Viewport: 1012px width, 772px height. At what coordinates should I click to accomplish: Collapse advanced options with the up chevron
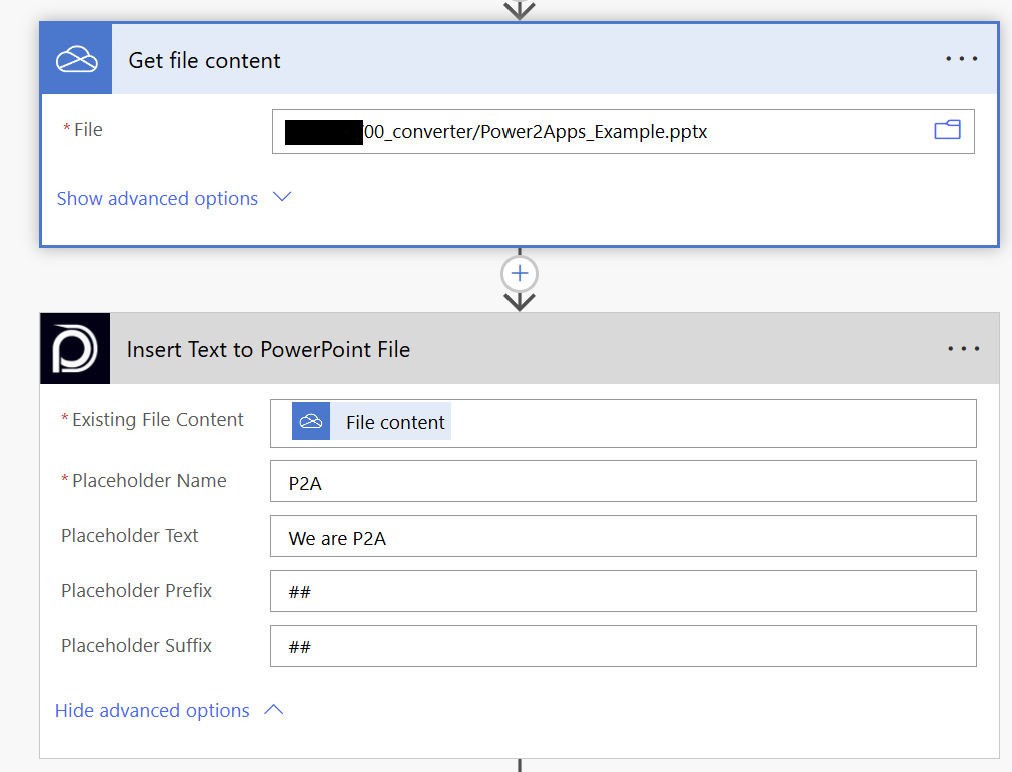click(x=273, y=710)
